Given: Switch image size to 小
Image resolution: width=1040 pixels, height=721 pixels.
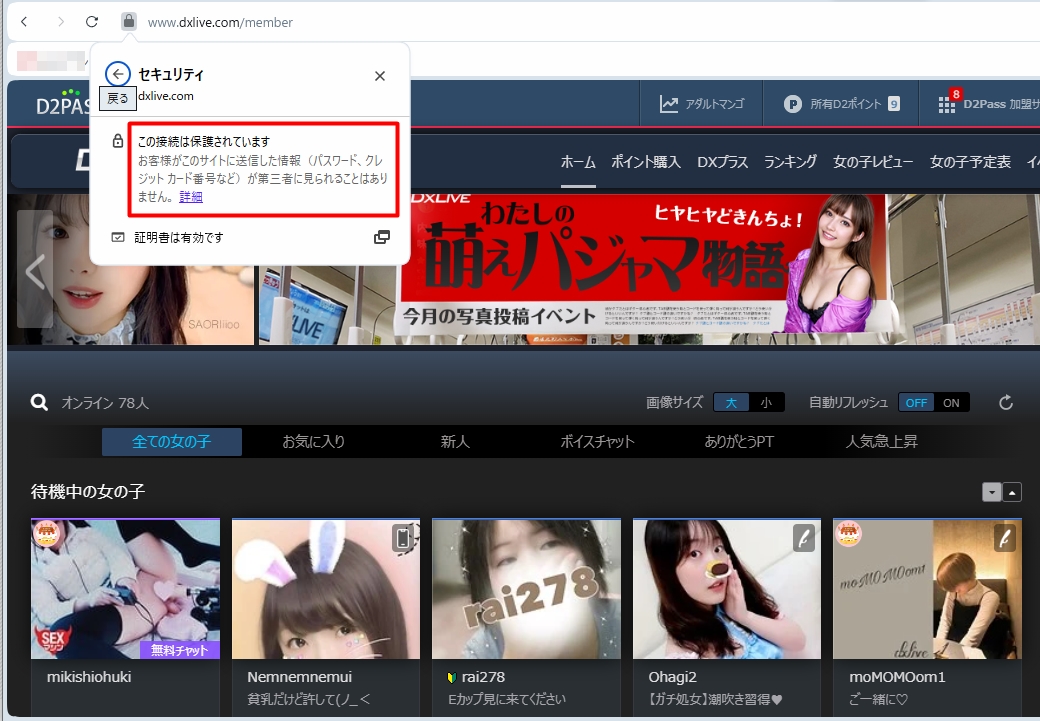Looking at the screenshot, I should [x=766, y=402].
